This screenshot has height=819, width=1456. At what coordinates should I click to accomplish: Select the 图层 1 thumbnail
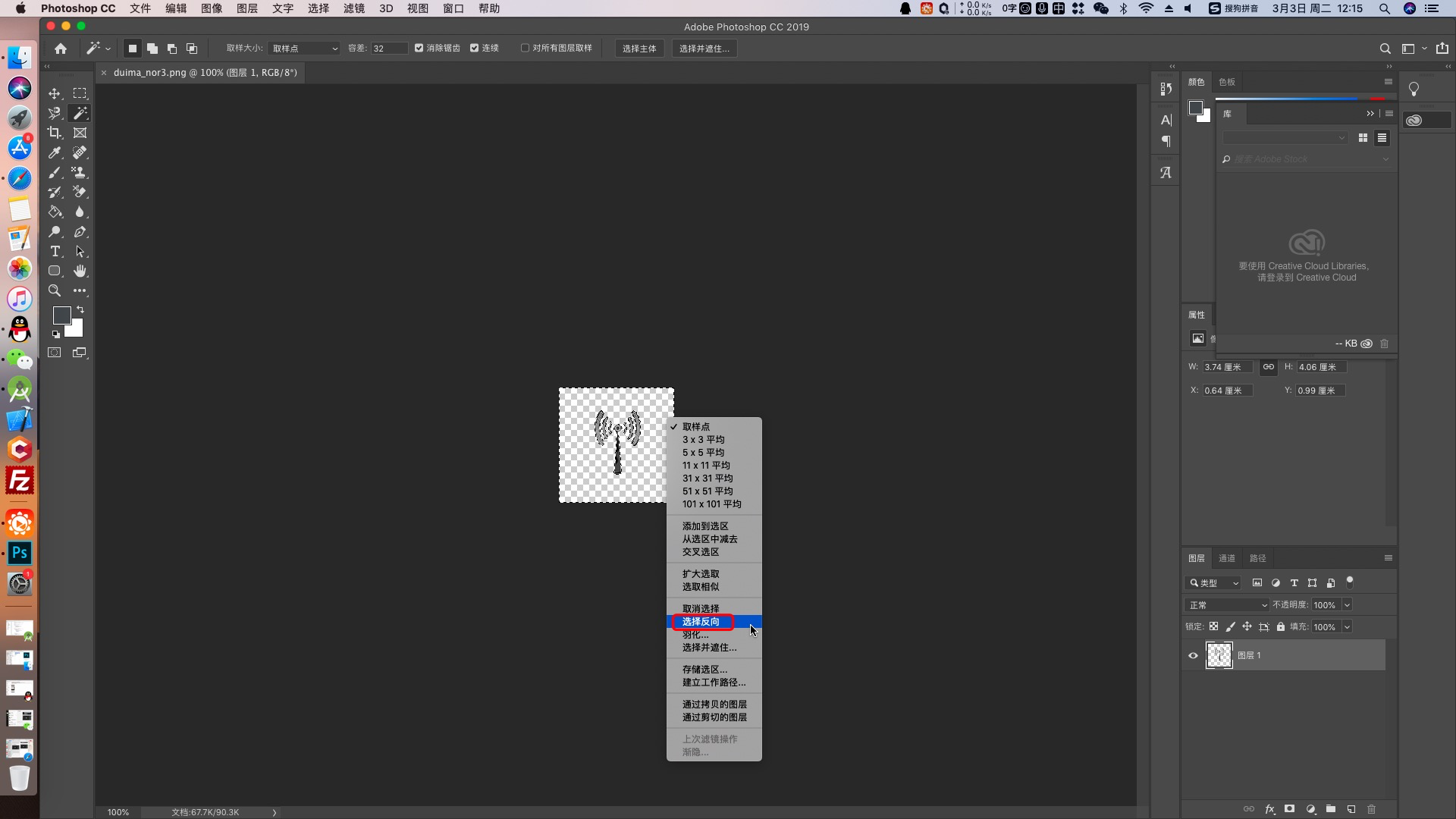point(1219,655)
